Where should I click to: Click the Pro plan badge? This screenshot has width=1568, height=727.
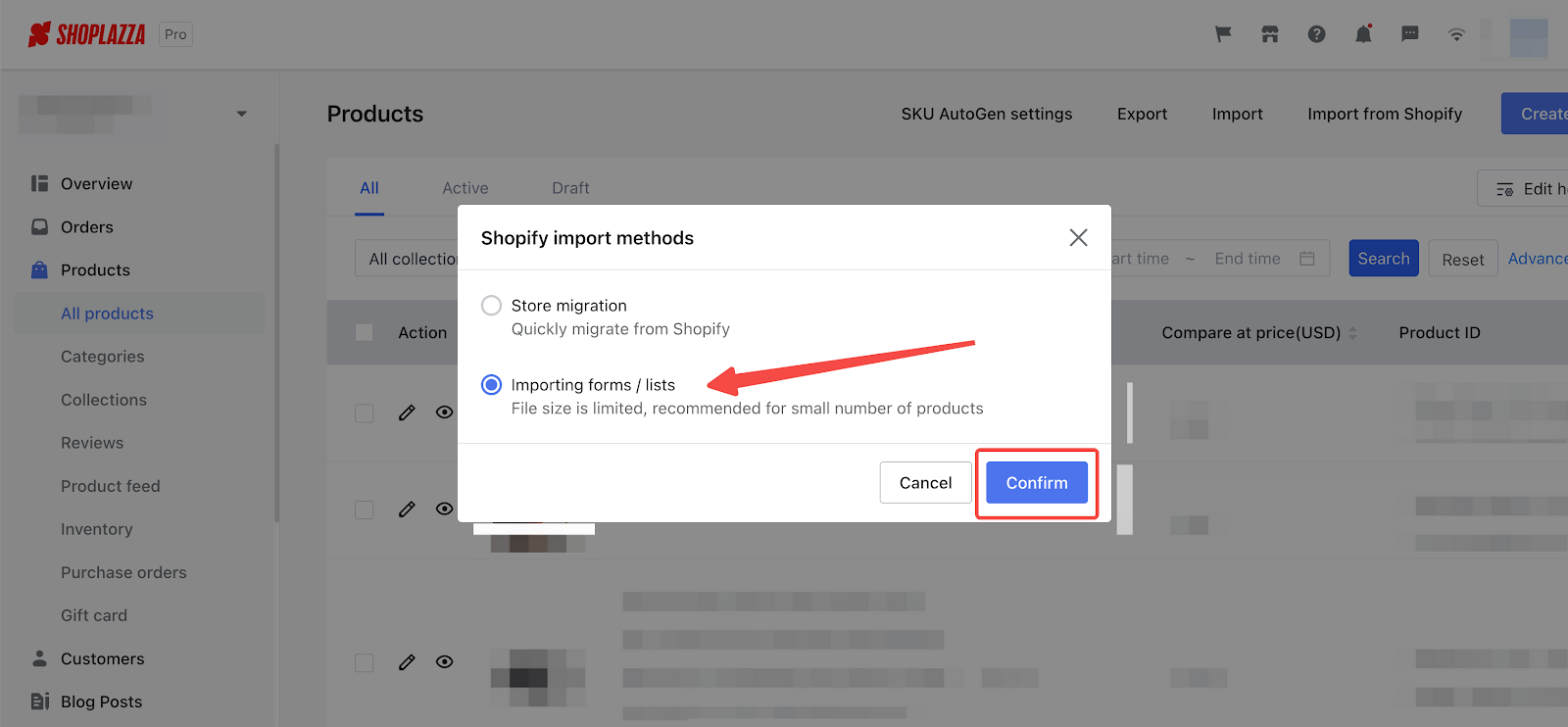point(176,34)
